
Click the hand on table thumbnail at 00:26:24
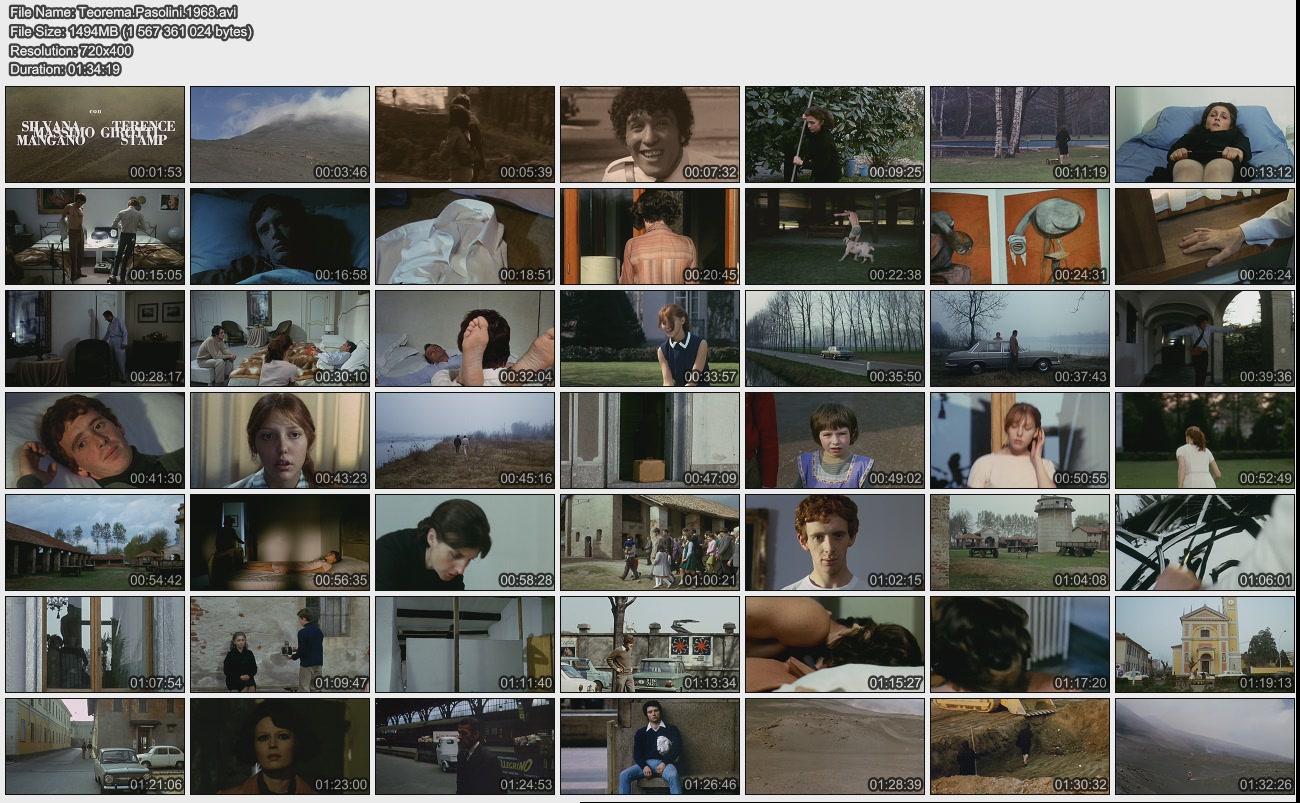click(x=1205, y=237)
